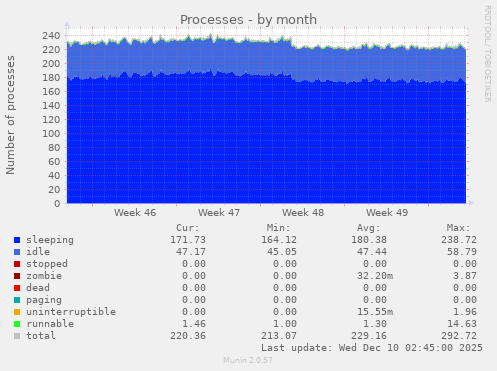
Task: Click runnable average value 1.30
Action: tap(375, 324)
